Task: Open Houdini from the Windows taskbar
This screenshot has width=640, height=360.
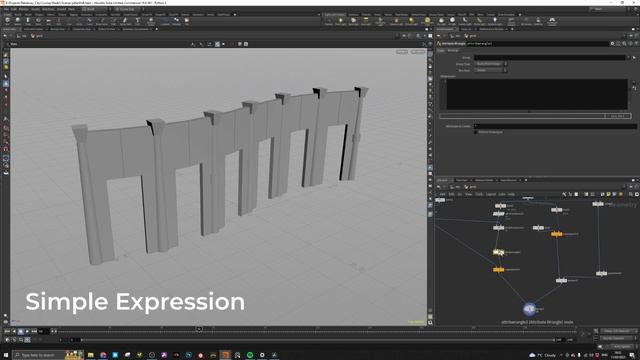Action: point(225,355)
